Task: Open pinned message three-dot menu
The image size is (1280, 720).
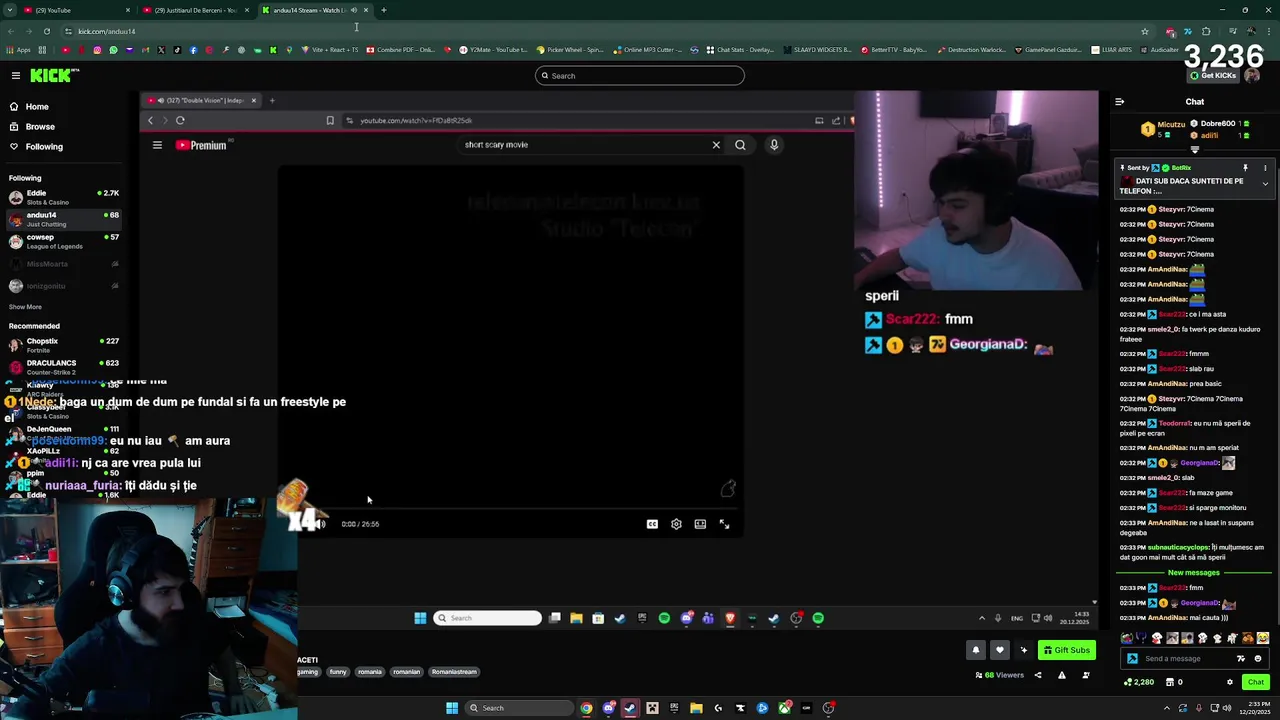Action: 1265,168
